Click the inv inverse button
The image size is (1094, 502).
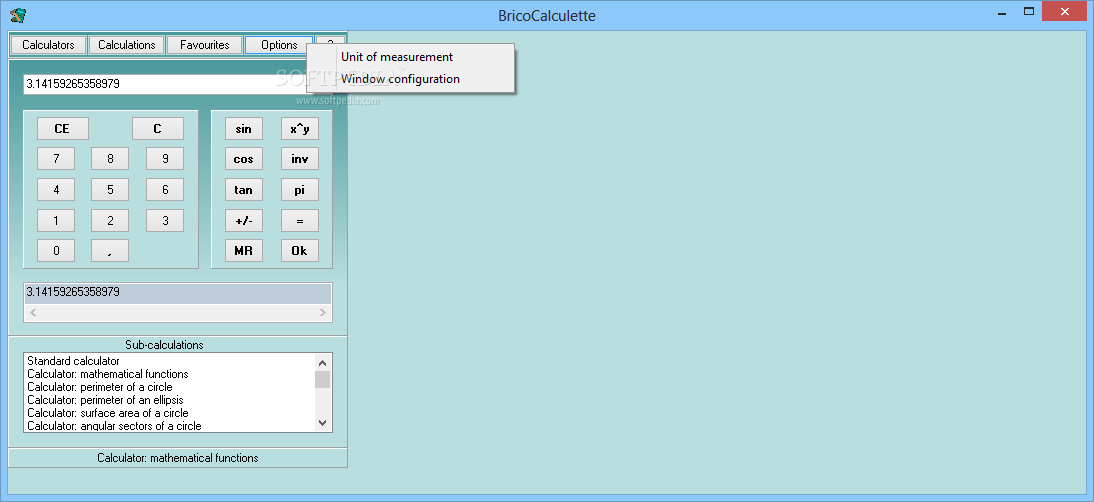300,159
